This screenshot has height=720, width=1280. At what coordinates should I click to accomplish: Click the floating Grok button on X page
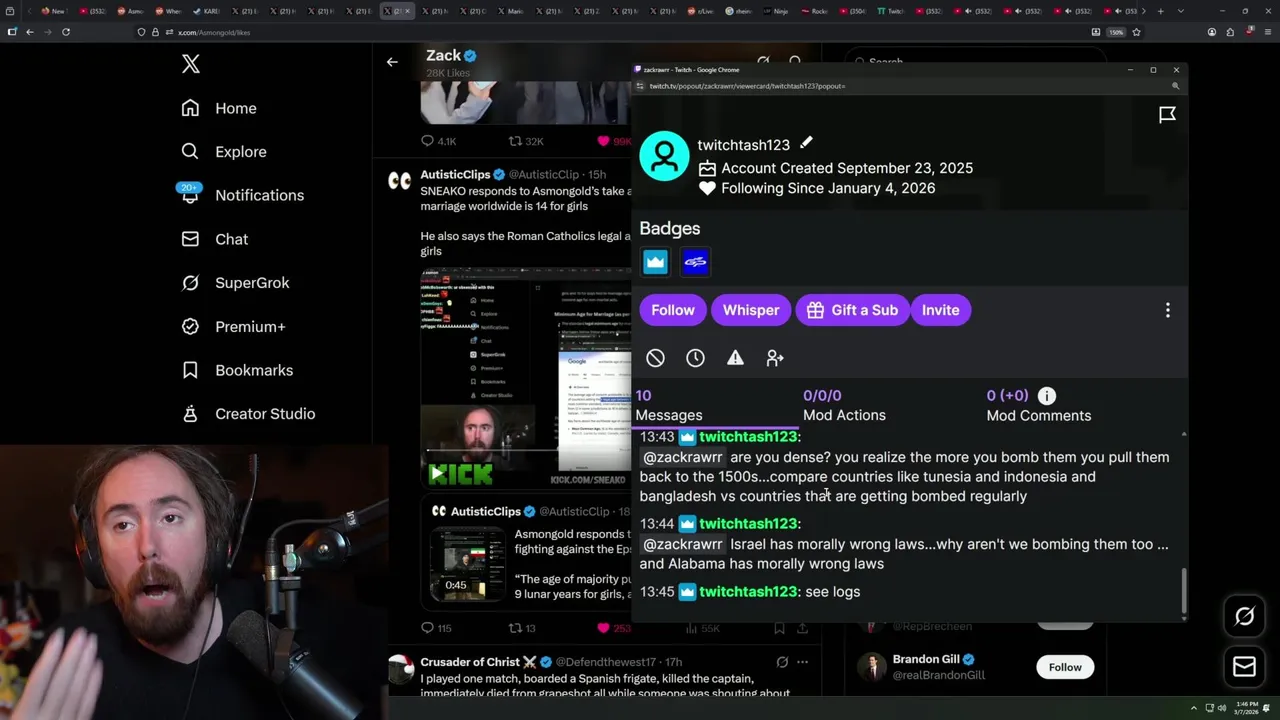(1245, 617)
